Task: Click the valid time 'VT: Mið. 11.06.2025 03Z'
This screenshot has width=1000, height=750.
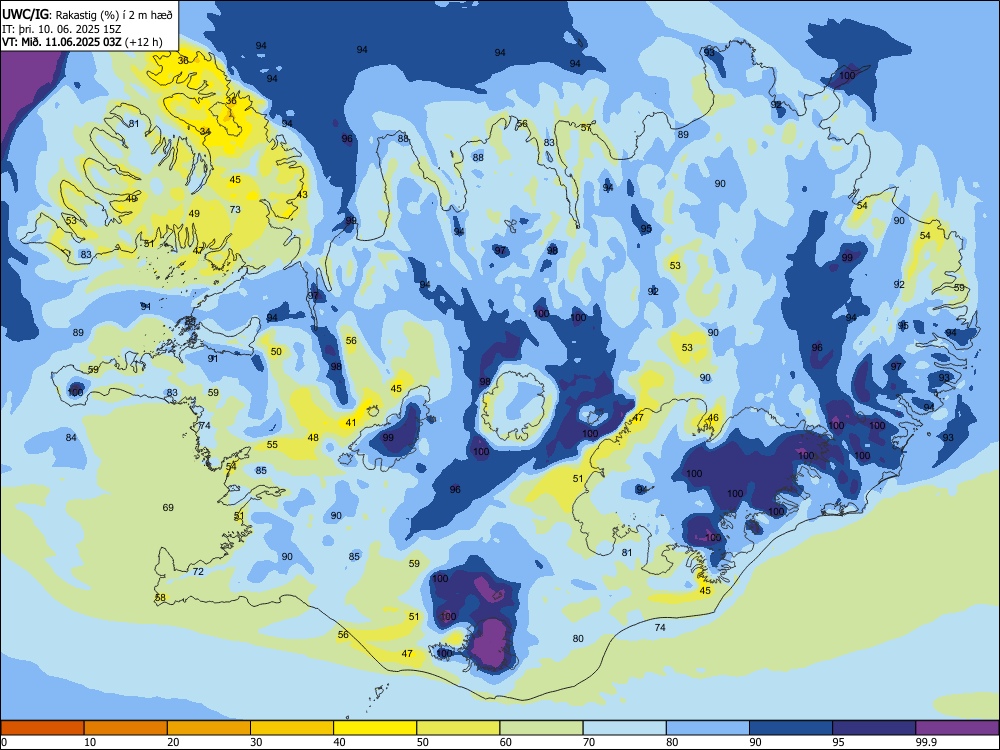Action: (x=61, y=42)
